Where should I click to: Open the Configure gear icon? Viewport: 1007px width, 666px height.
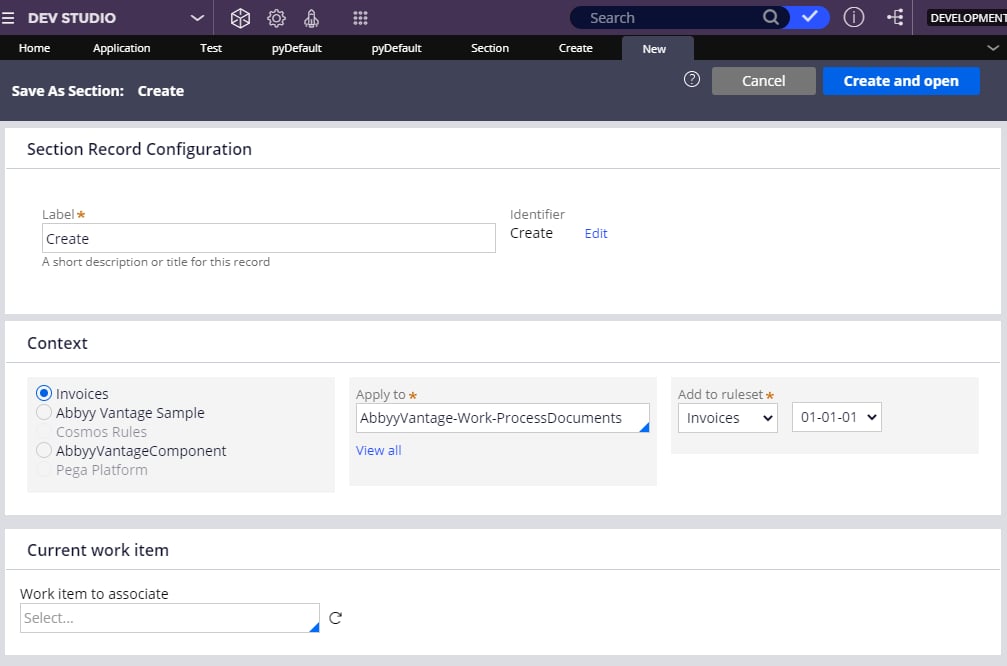pos(276,18)
